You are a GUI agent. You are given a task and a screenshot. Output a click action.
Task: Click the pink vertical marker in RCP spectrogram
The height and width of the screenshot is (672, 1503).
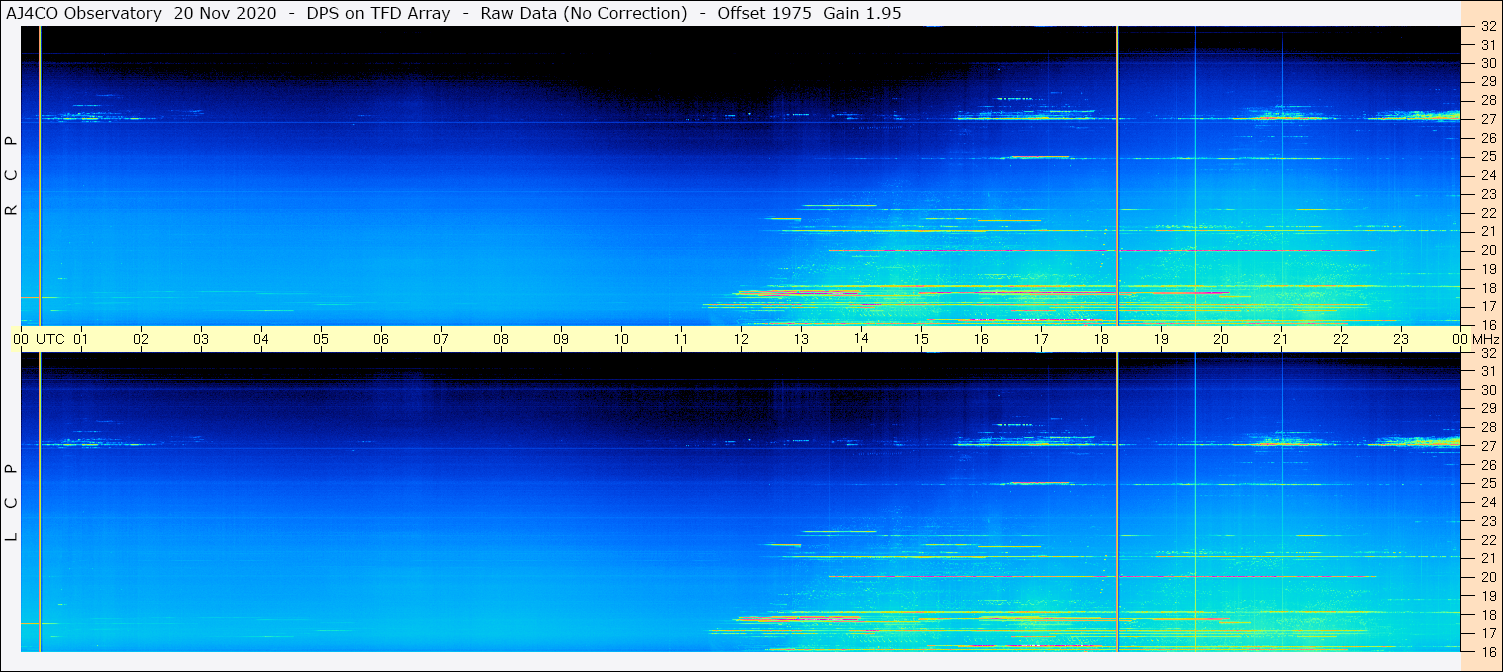click(1117, 176)
